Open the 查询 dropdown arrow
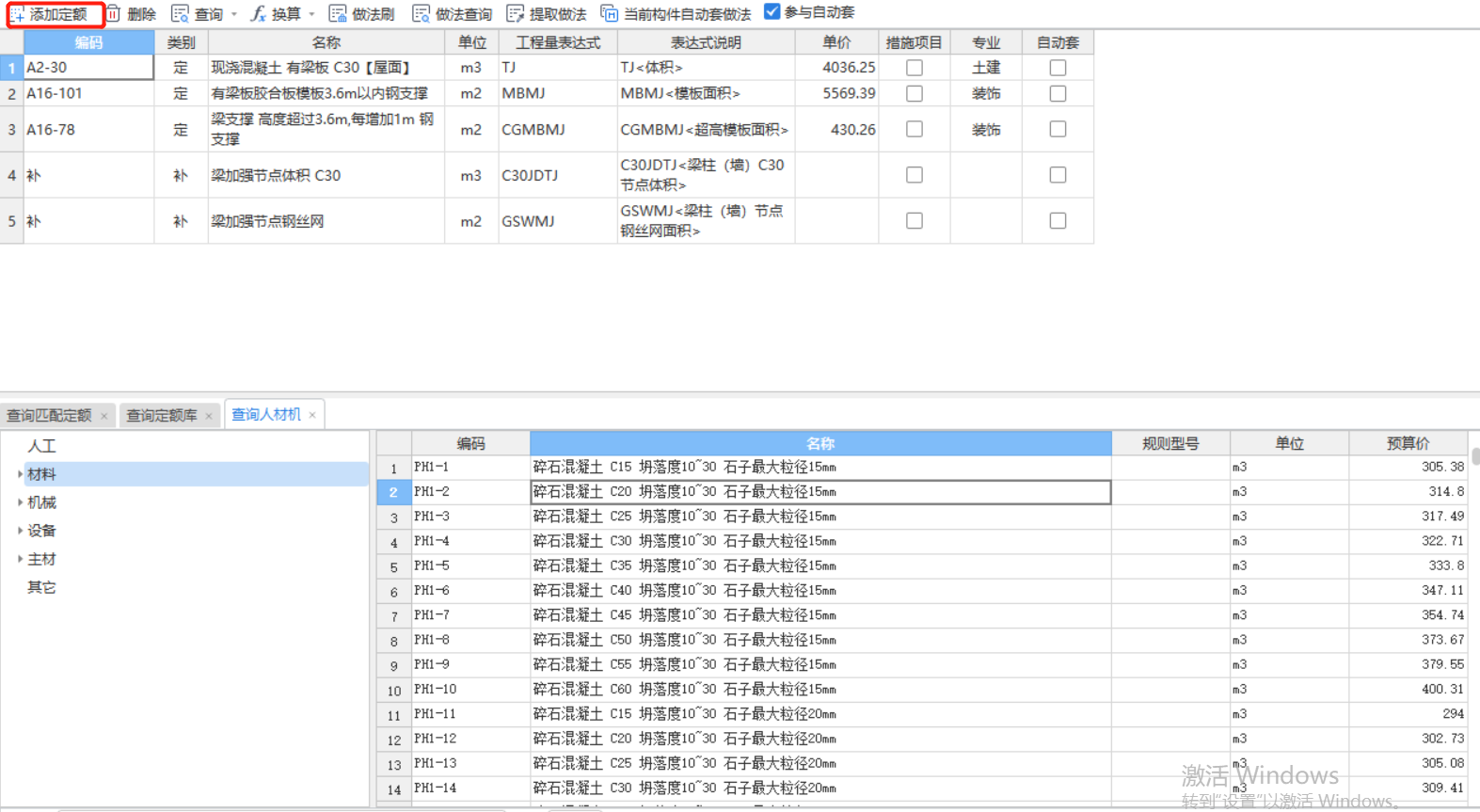Image resolution: width=1480 pixels, height=812 pixels. click(234, 14)
